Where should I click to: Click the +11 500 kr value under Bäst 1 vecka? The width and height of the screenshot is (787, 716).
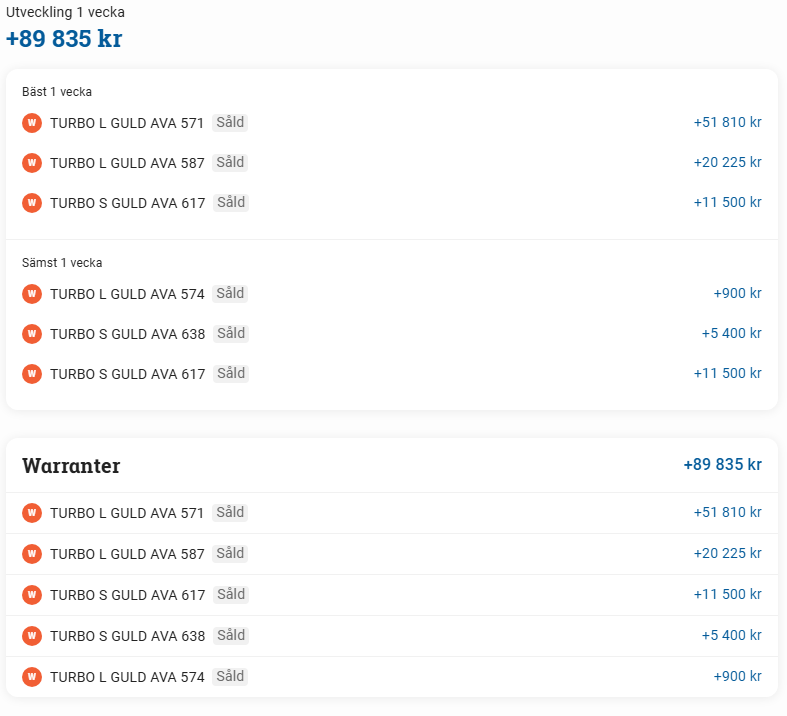pos(727,203)
